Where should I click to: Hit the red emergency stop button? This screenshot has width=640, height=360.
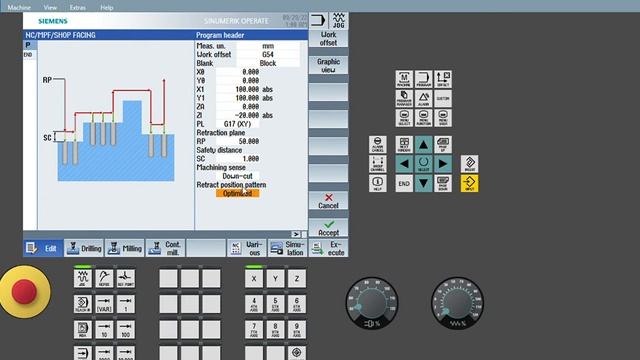(x=24, y=291)
